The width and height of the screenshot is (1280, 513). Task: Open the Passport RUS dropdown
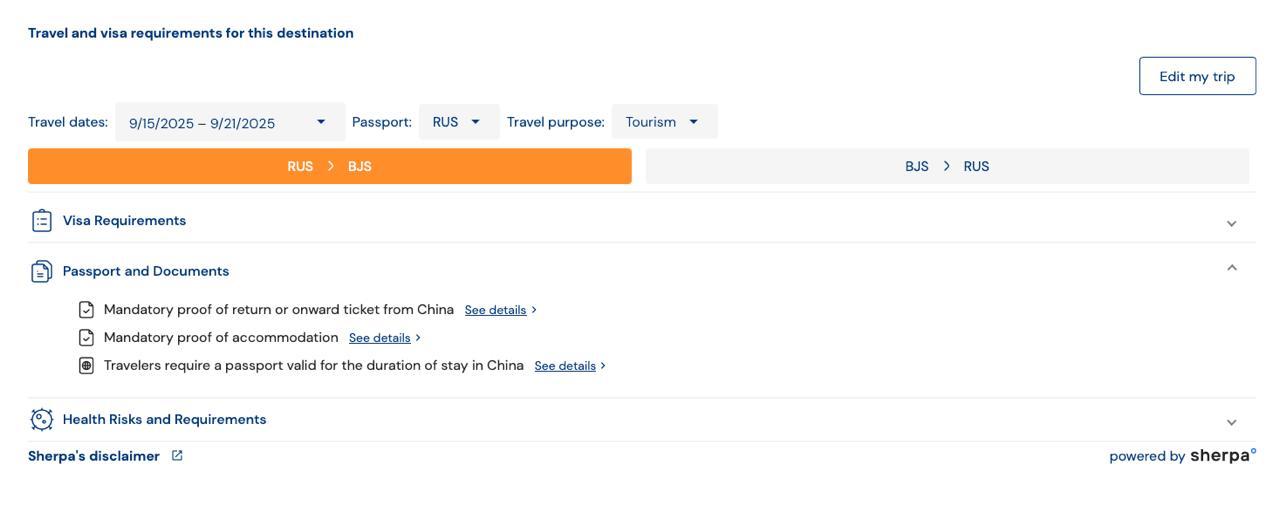tap(458, 122)
